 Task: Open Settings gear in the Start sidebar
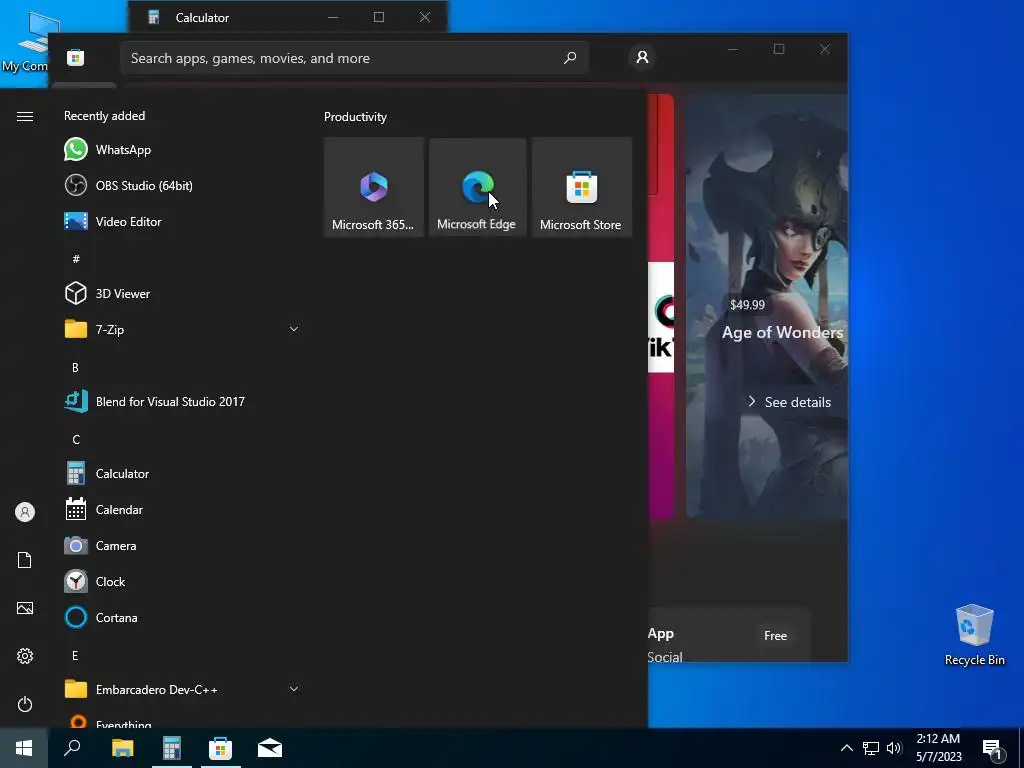click(25, 656)
